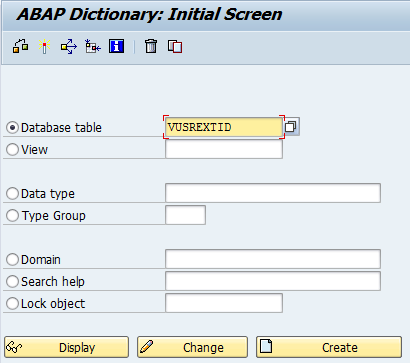410x363 pixels.
Task: Select the View radio button
Action: pyautogui.click(x=12, y=150)
